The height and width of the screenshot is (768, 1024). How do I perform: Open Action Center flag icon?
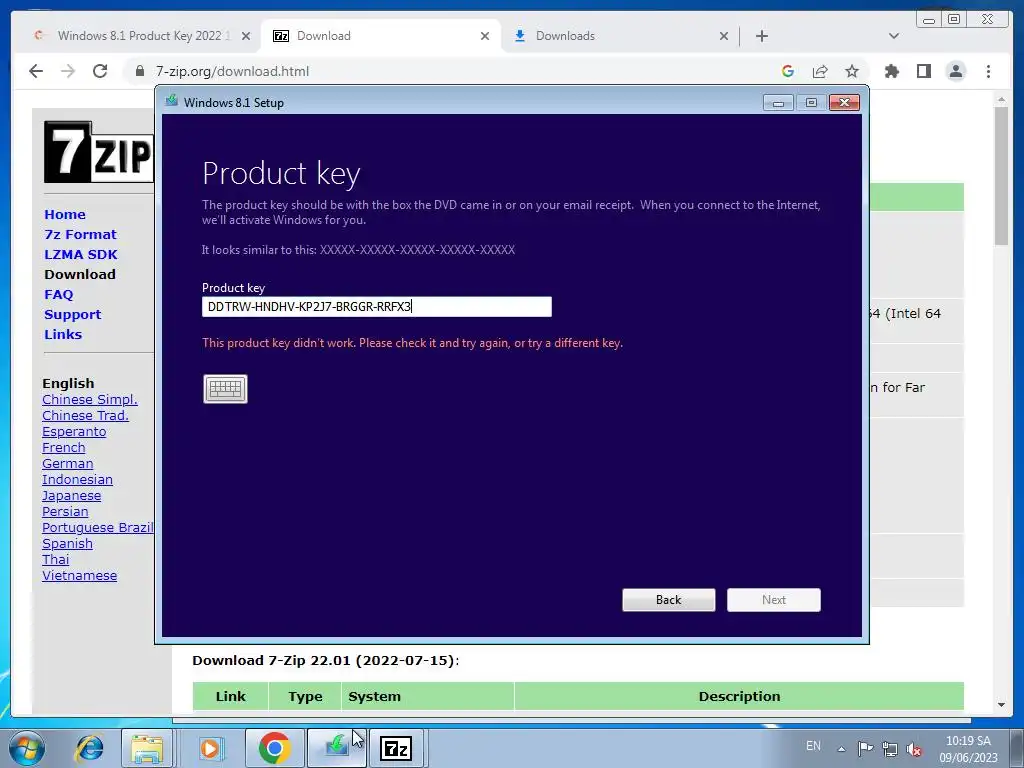pos(865,749)
